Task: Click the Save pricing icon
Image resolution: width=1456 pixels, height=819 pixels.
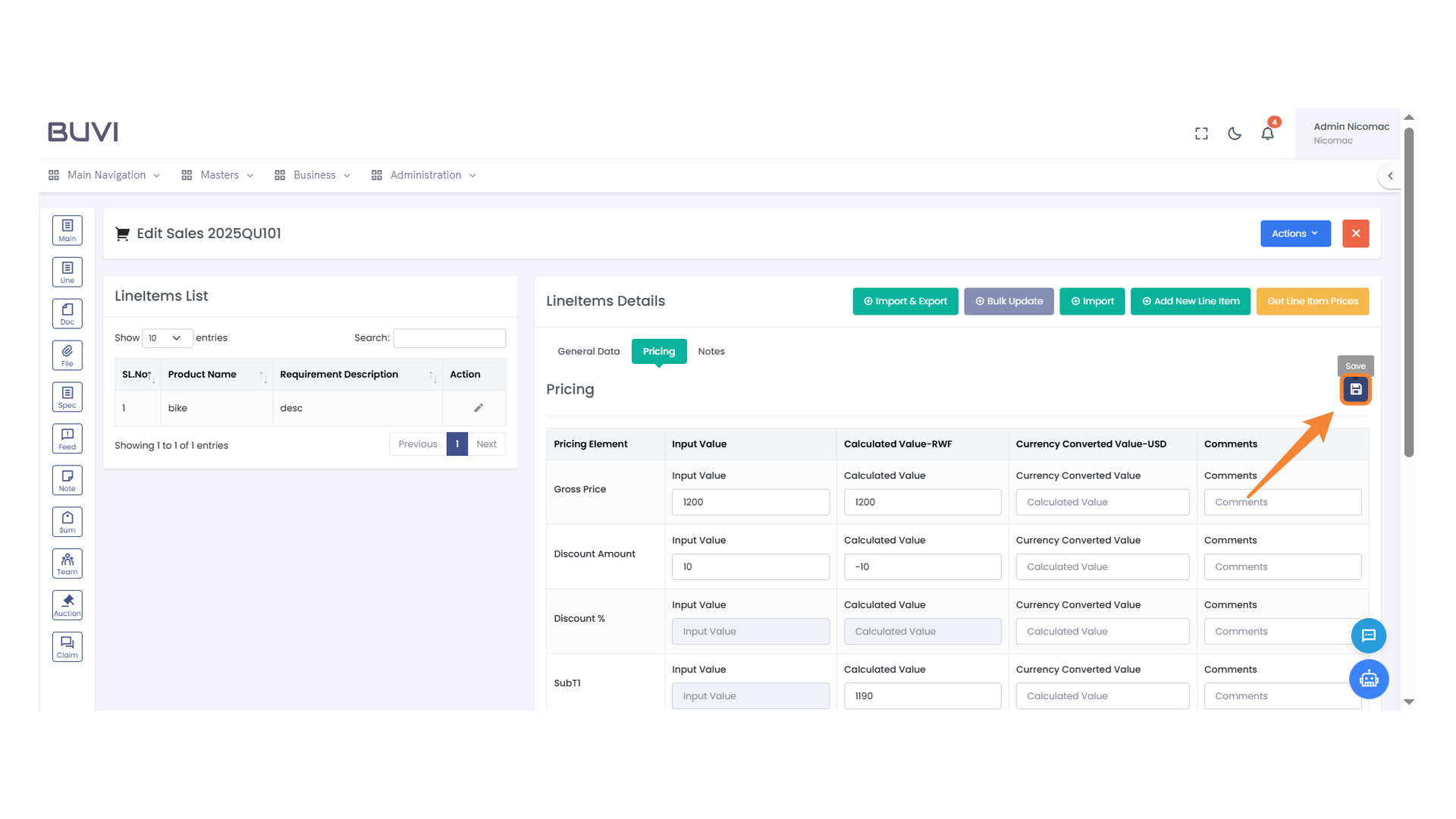Action: click(1355, 390)
